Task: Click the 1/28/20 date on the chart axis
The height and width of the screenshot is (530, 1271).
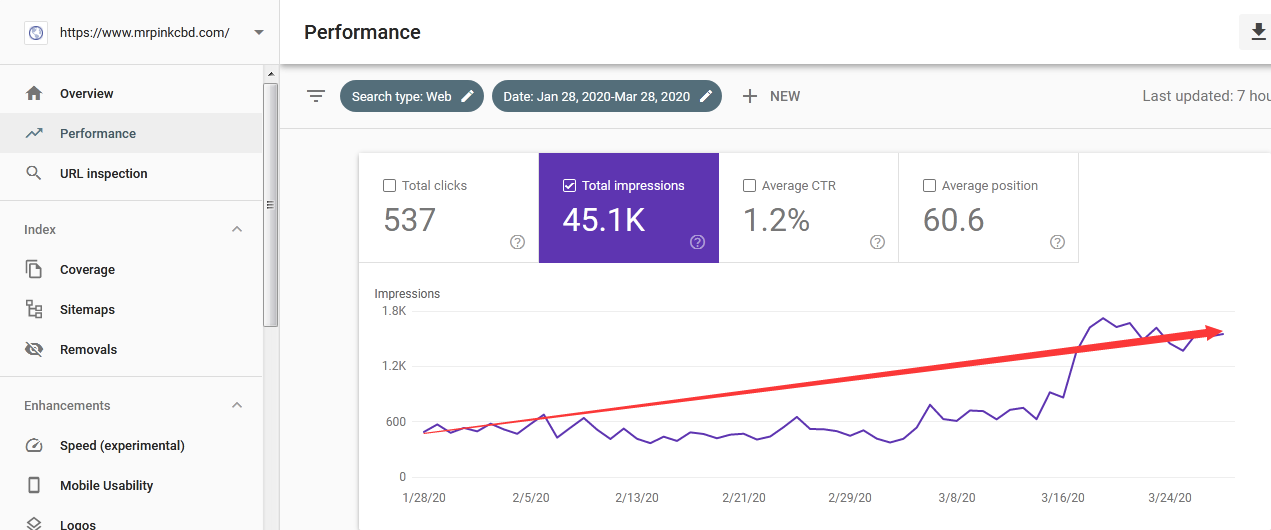Action: pos(425,497)
